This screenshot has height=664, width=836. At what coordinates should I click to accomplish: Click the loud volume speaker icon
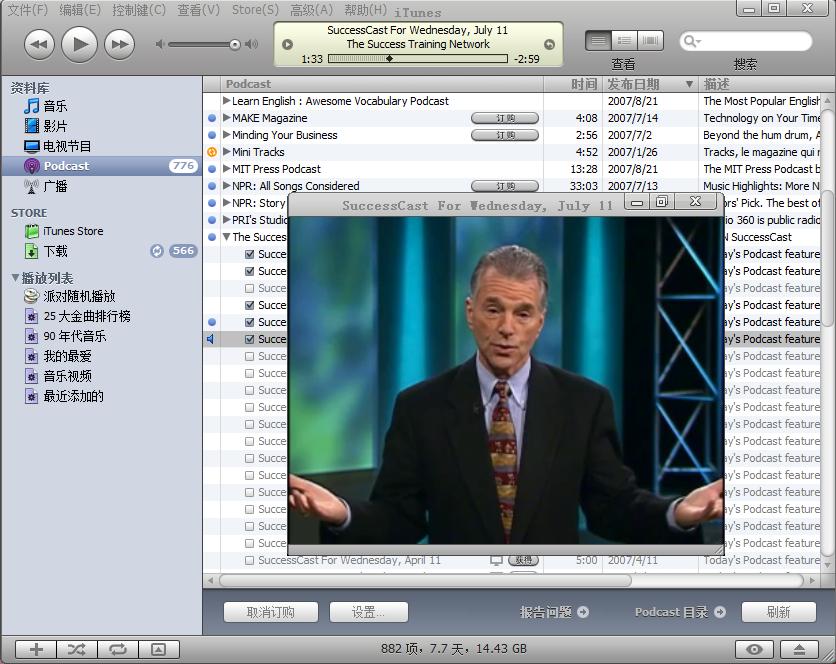[252, 44]
